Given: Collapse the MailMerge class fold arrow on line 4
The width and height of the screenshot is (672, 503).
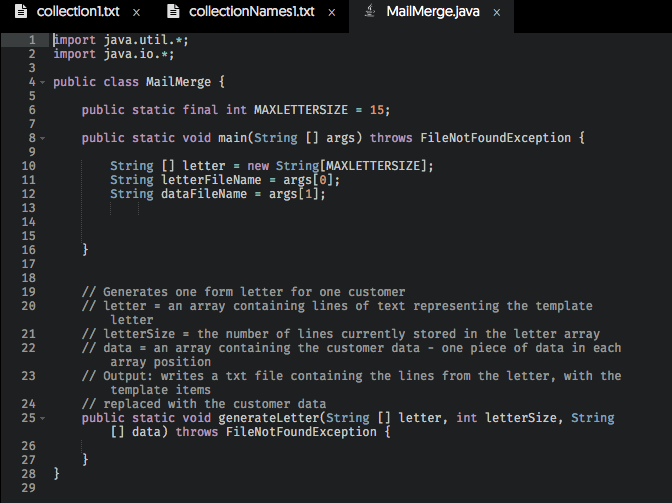Looking at the screenshot, I should 42,82.
